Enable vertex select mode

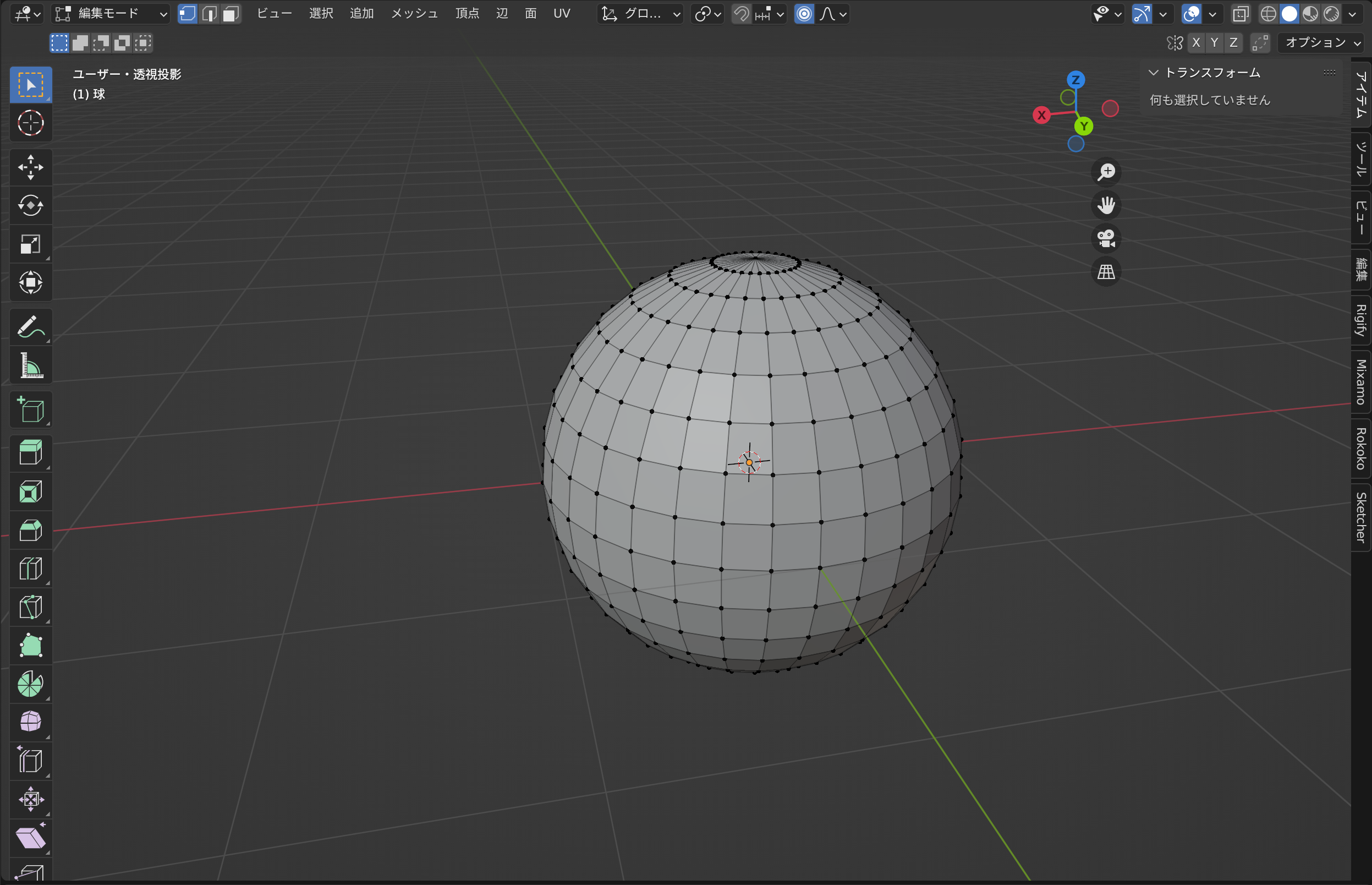click(x=188, y=14)
